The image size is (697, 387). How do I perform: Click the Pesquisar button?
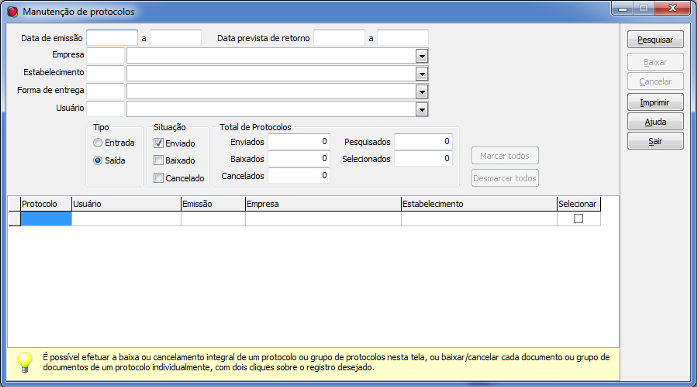pyautogui.click(x=655, y=40)
